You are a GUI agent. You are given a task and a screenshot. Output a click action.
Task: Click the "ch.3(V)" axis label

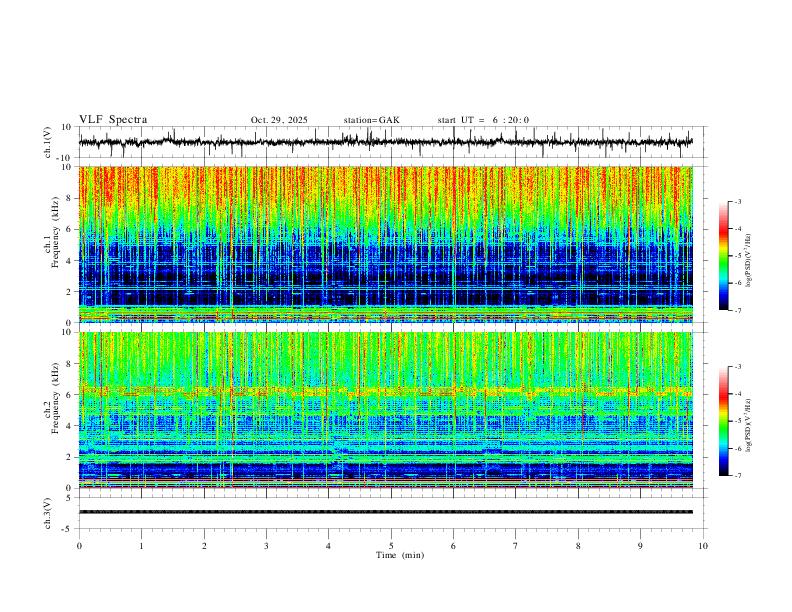(48, 514)
